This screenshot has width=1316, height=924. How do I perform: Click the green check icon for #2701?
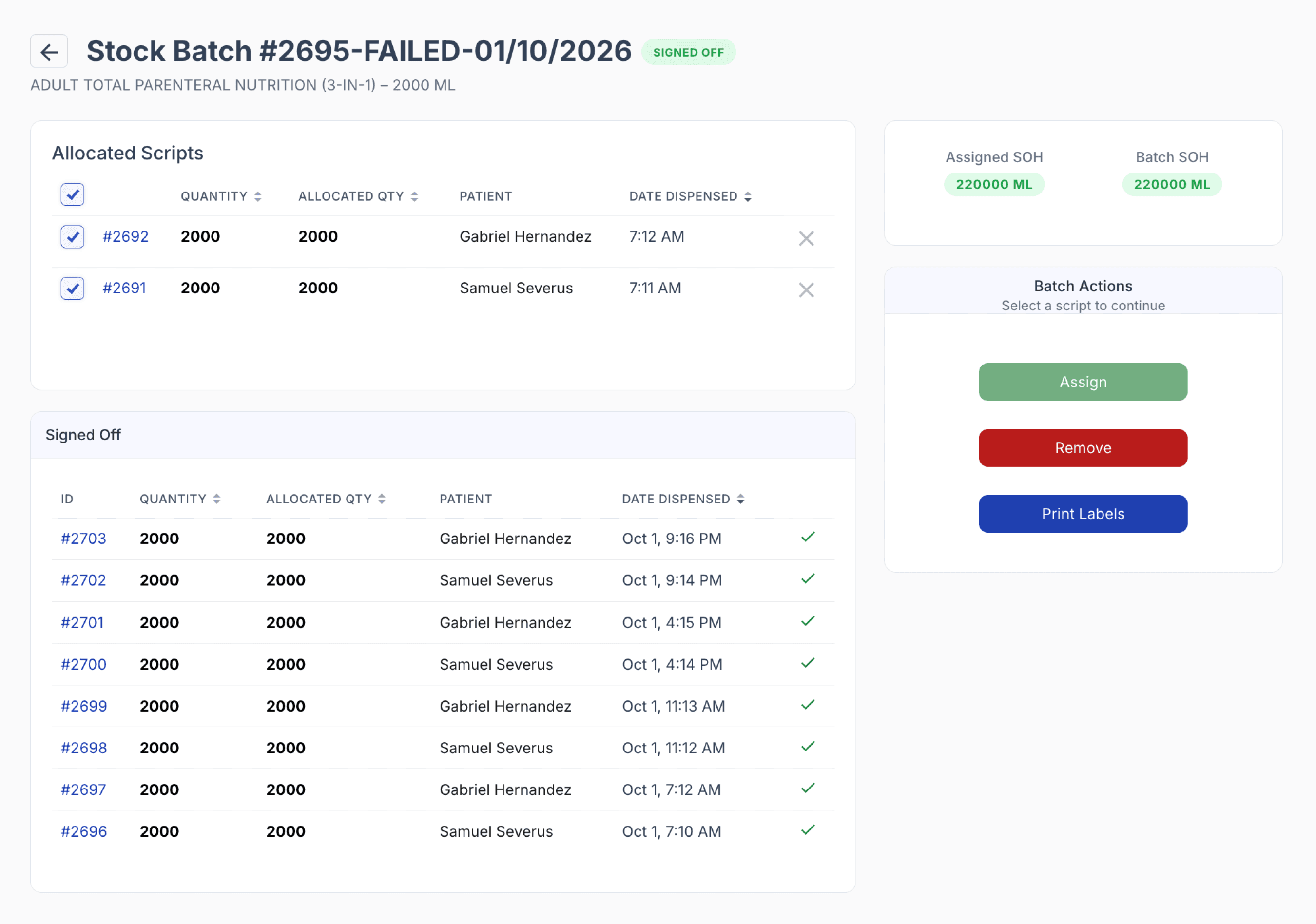[x=808, y=621]
